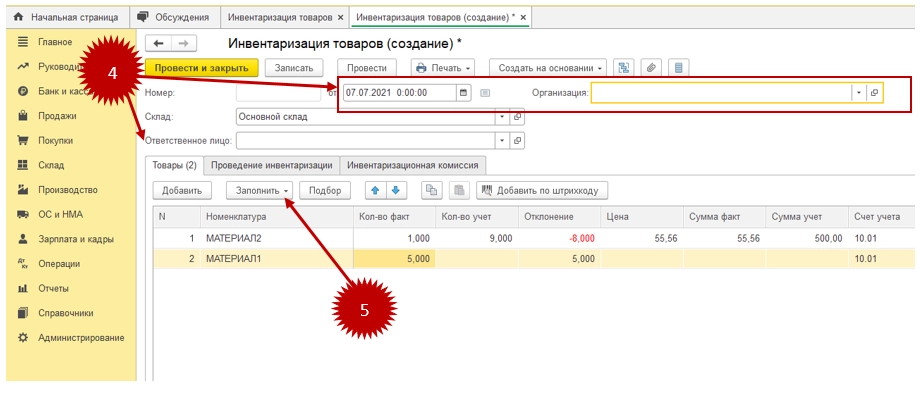Open Организация field selection form icon
The width and height of the screenshot is (920, 393).
coord(874,93)
